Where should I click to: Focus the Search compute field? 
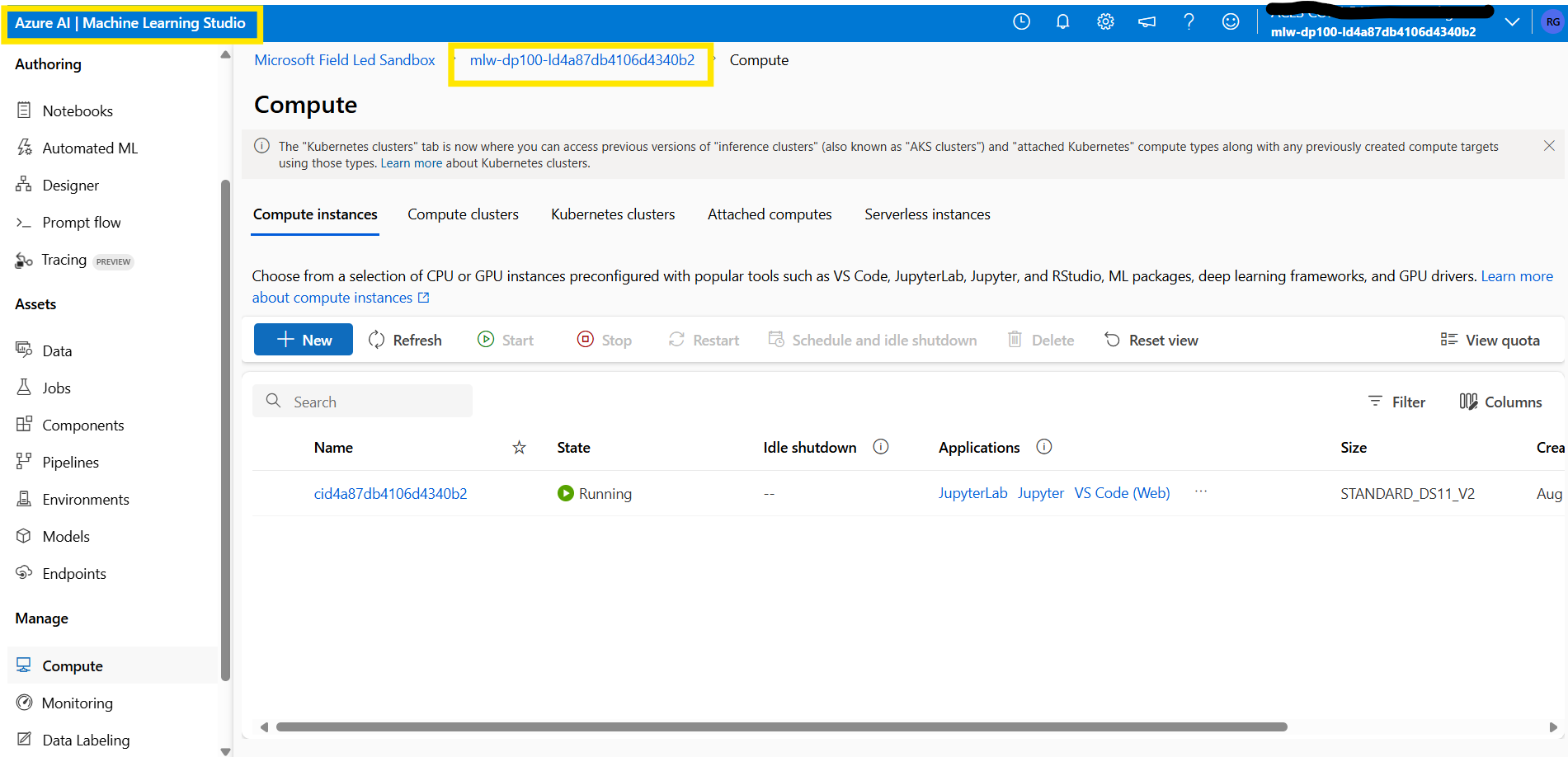tap(362, 402)
